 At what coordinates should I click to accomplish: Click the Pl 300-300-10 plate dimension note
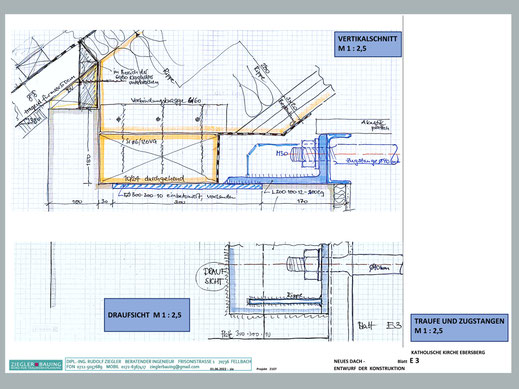pos(246,334)
